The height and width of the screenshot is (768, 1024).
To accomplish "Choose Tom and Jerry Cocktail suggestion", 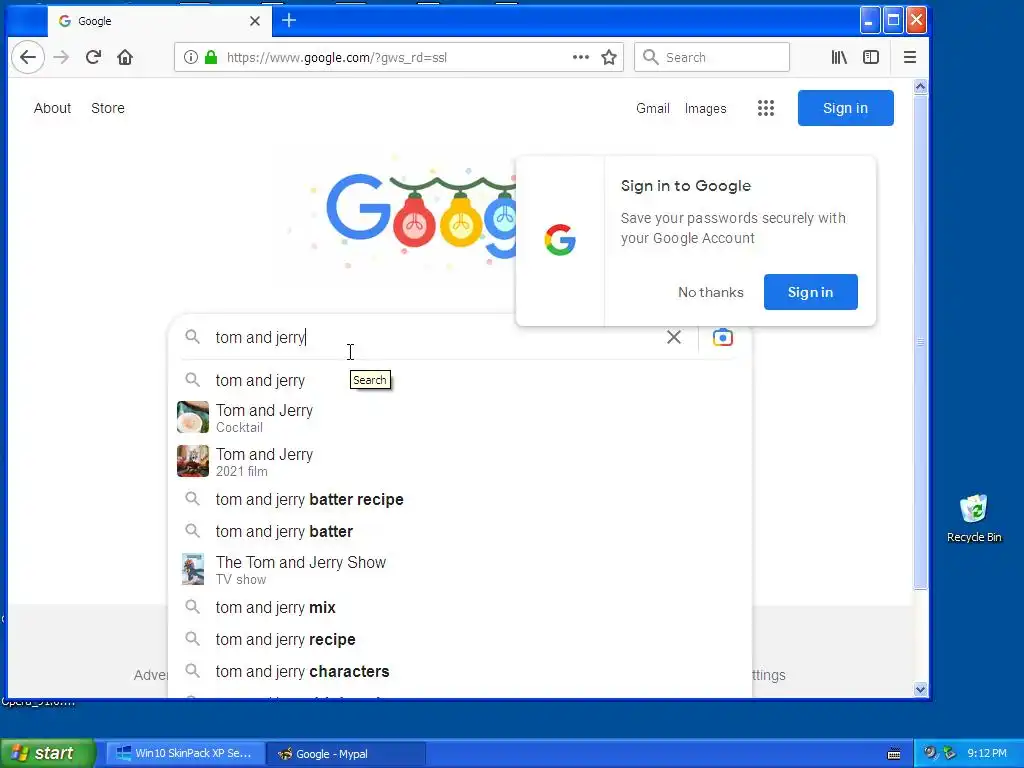I will coord(460,417).
